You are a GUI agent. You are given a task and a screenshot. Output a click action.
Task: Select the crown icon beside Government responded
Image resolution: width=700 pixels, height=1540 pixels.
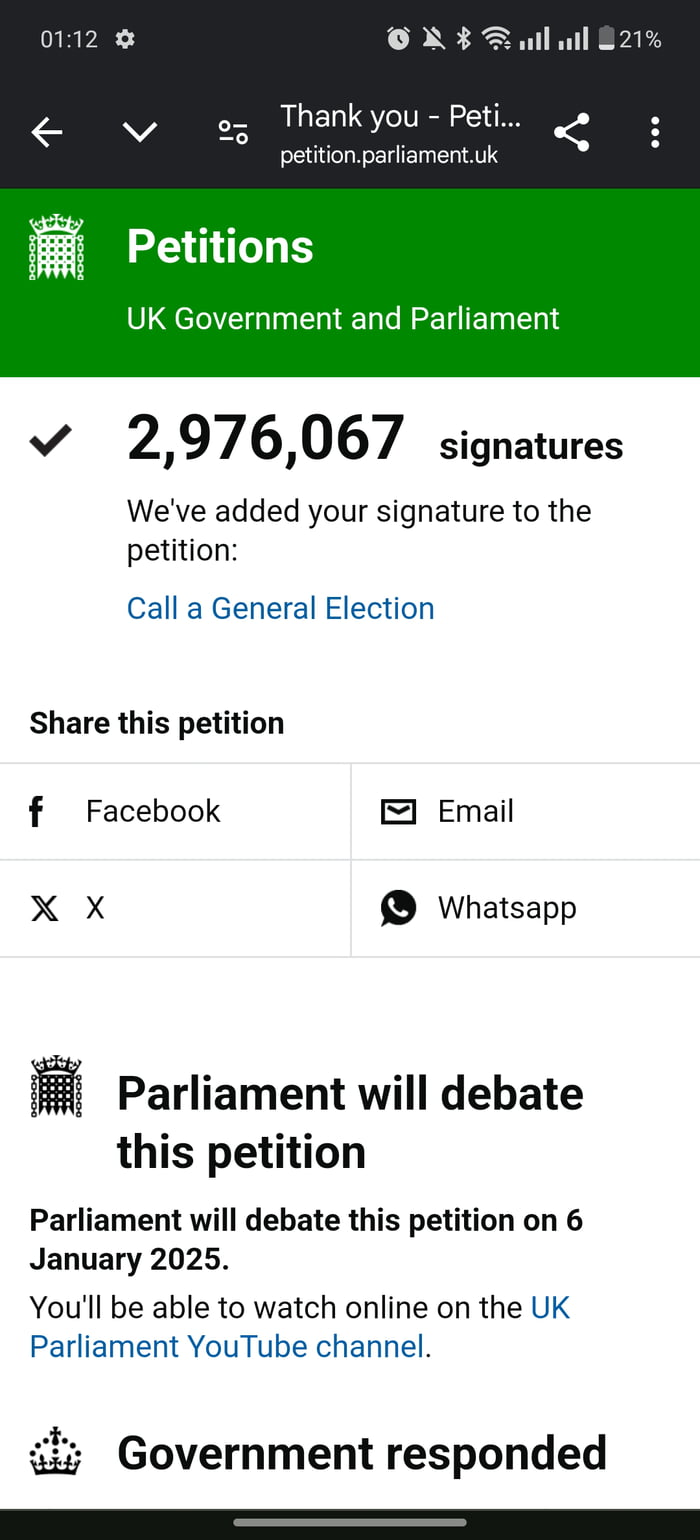pyautogui.click(x=55, y=1453)
